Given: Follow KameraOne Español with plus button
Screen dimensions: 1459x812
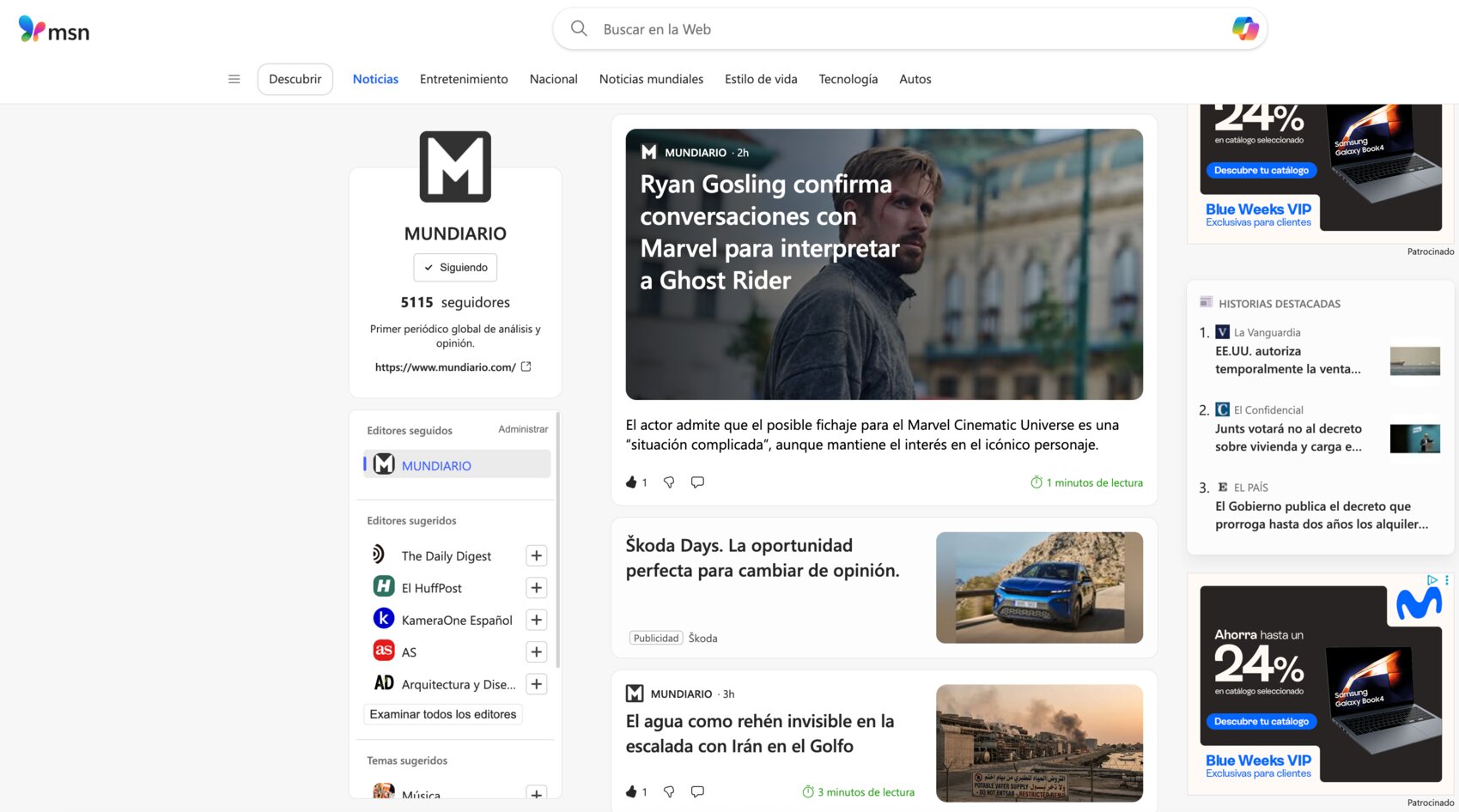Looking at the screenshot, I should [x=536, y=620].
